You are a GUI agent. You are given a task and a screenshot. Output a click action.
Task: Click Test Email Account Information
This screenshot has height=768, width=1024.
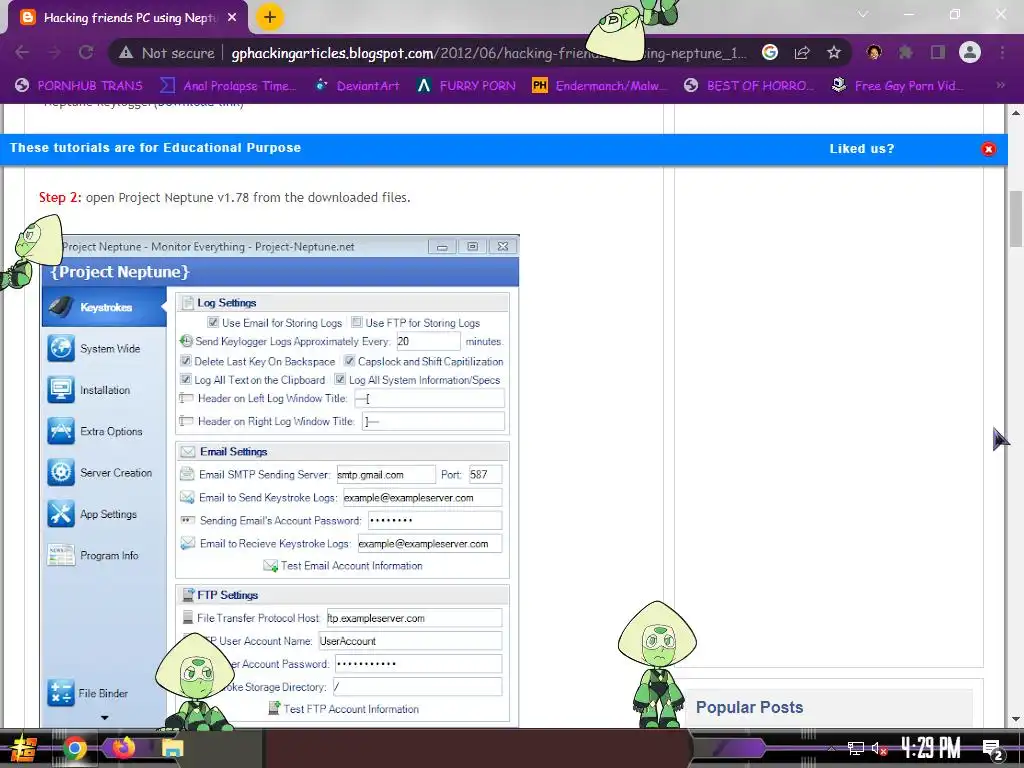(351, 566)
